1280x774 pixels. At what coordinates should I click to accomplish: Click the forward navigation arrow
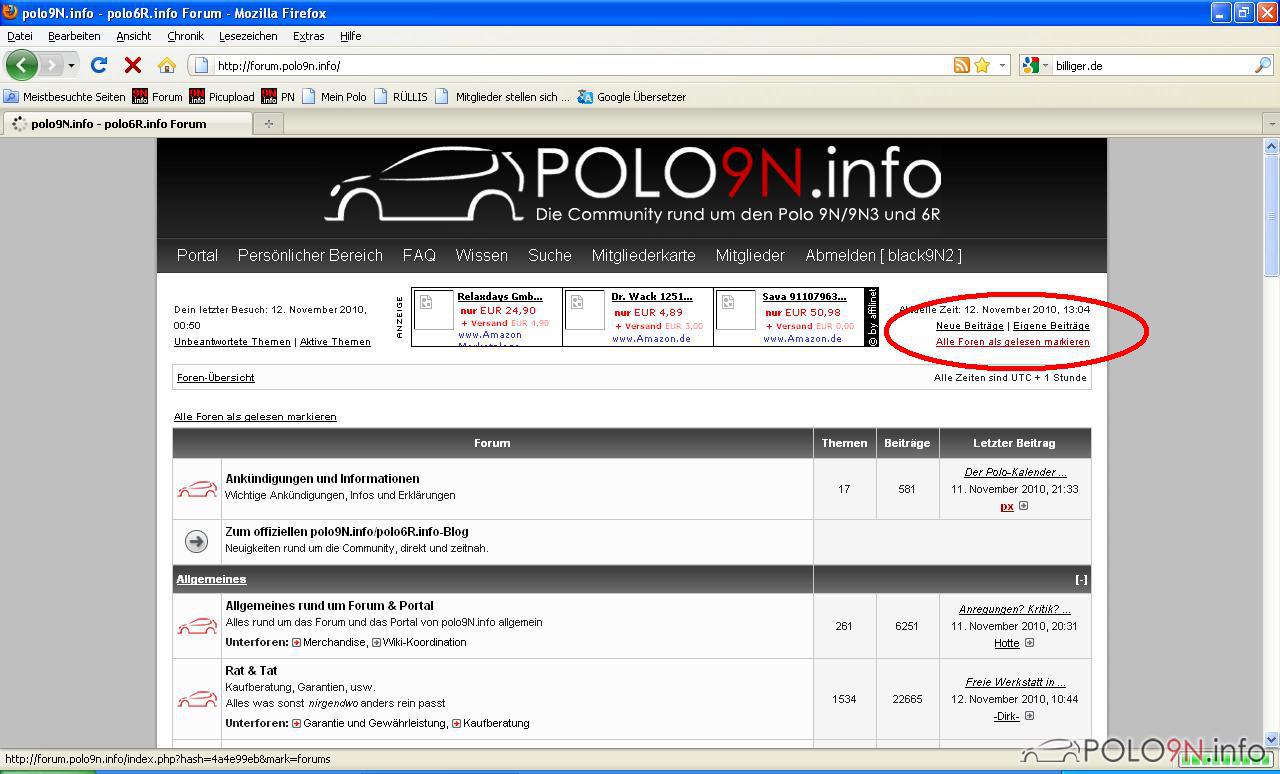click(51, 65)
